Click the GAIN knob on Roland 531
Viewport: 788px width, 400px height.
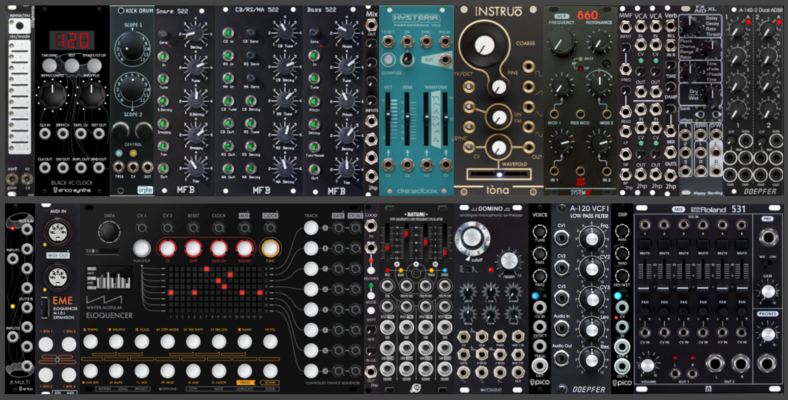coord(768,291)
